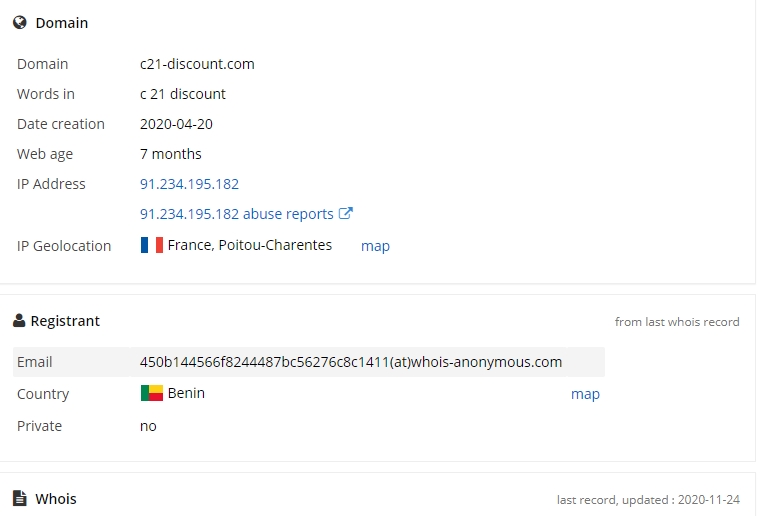Click the France flag icon

pos(152,245)
